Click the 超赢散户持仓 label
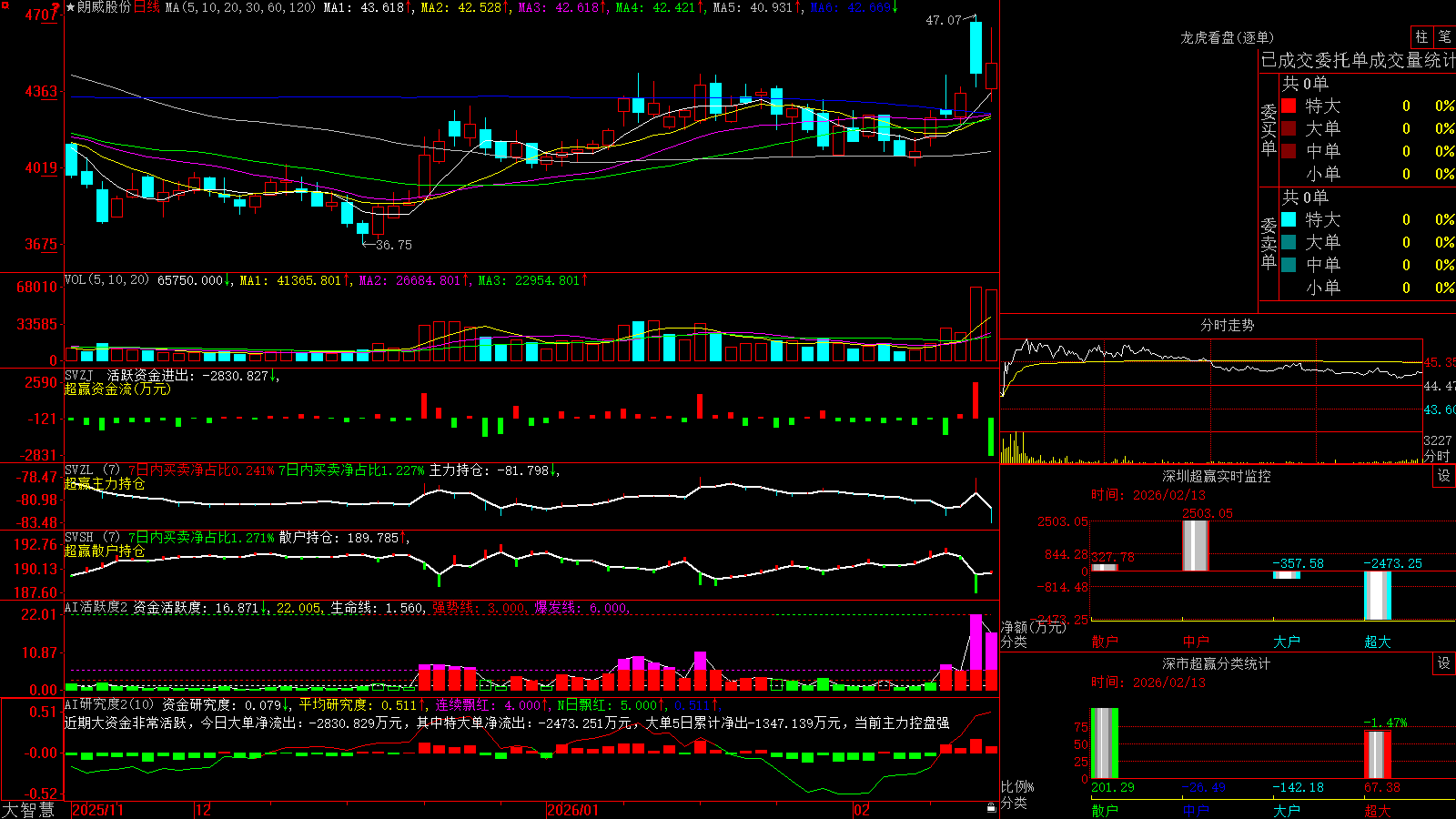Screen dimensions: 1456x819 (x=105, y=551)
